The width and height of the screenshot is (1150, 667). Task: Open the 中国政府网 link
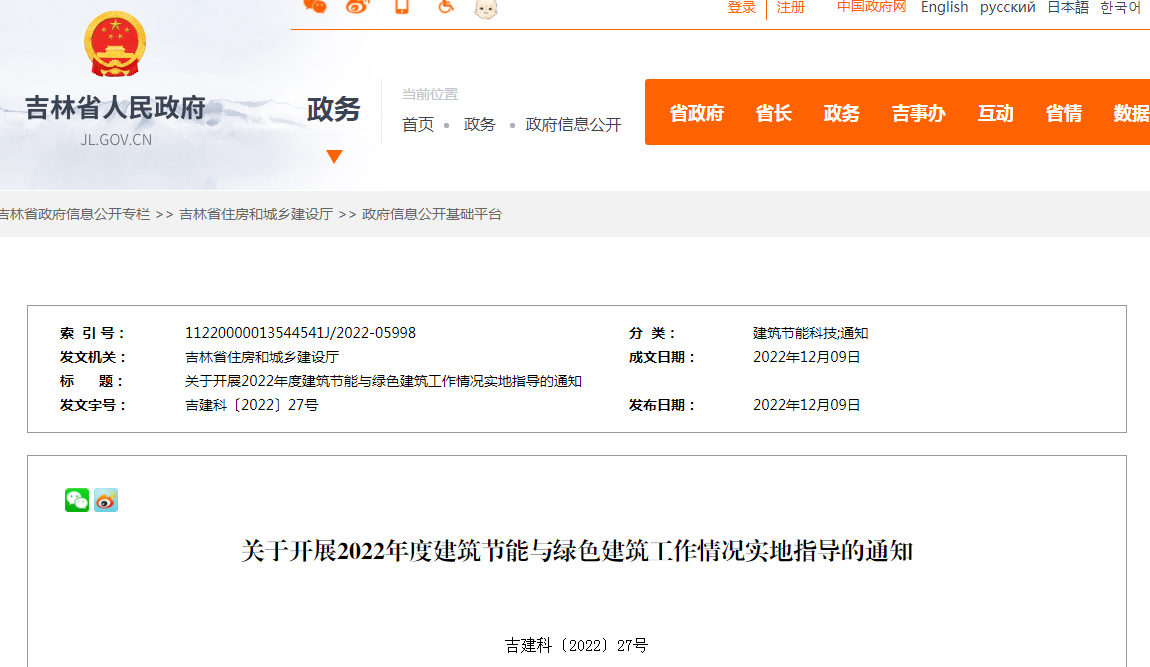point(871,7)
